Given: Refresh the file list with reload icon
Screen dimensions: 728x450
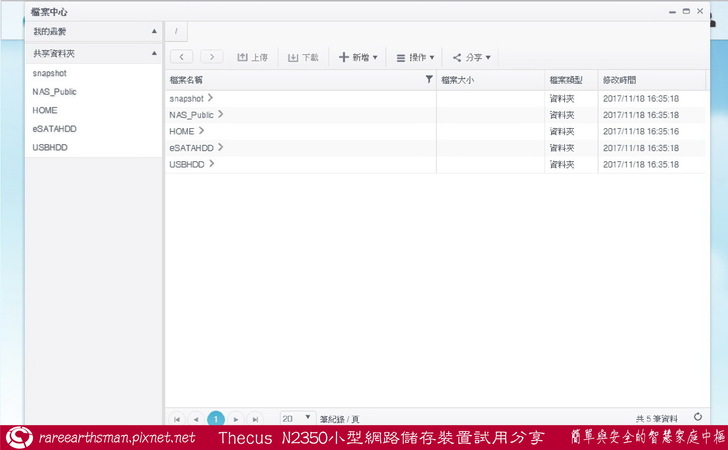Looking at the screenshot, I should pyautogui.click(x=697, y=418).
